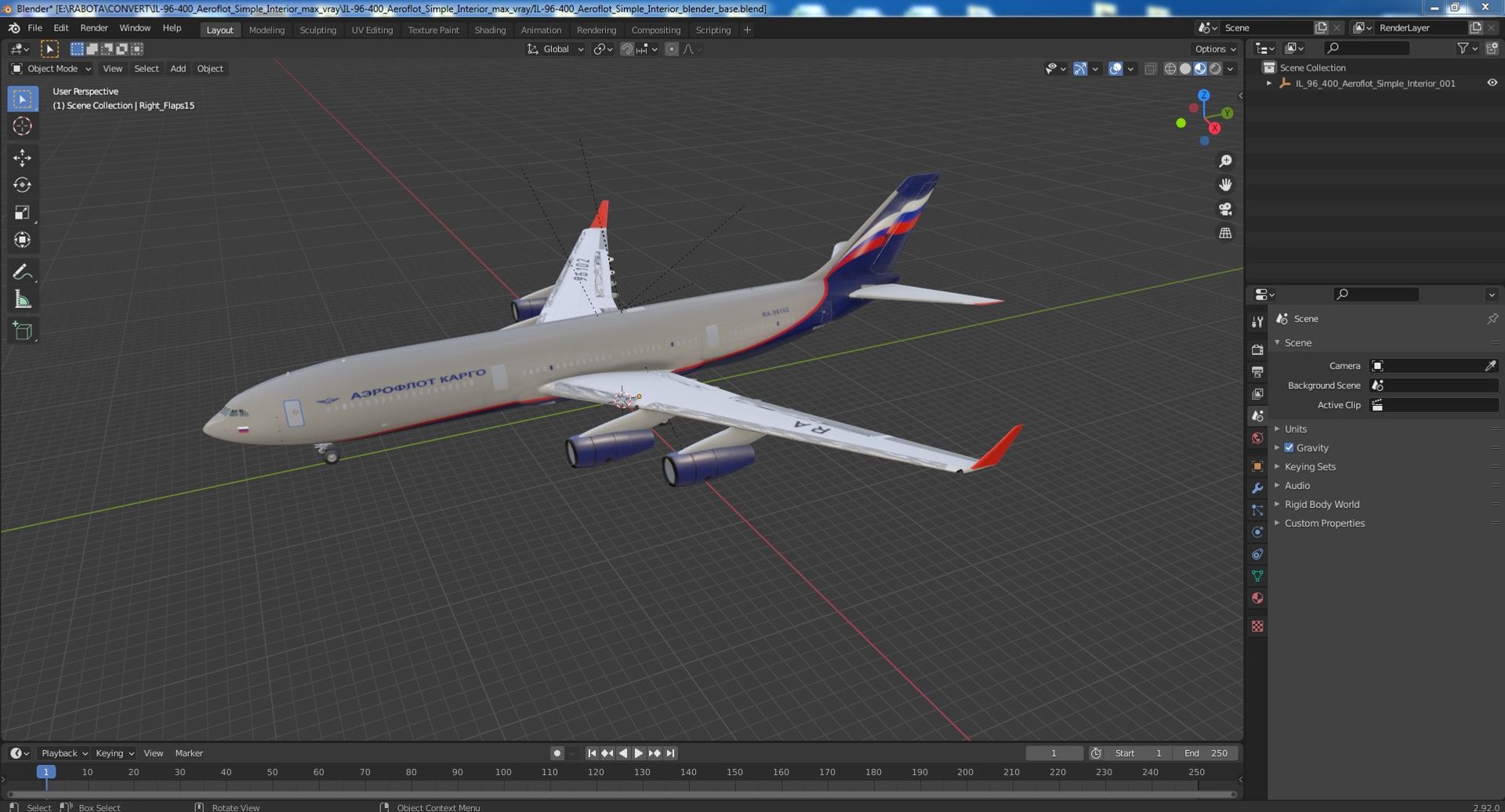Screen dimensions: 1505x812
Task: Add a new workspace tab
Action: click(x=747, y=30)
